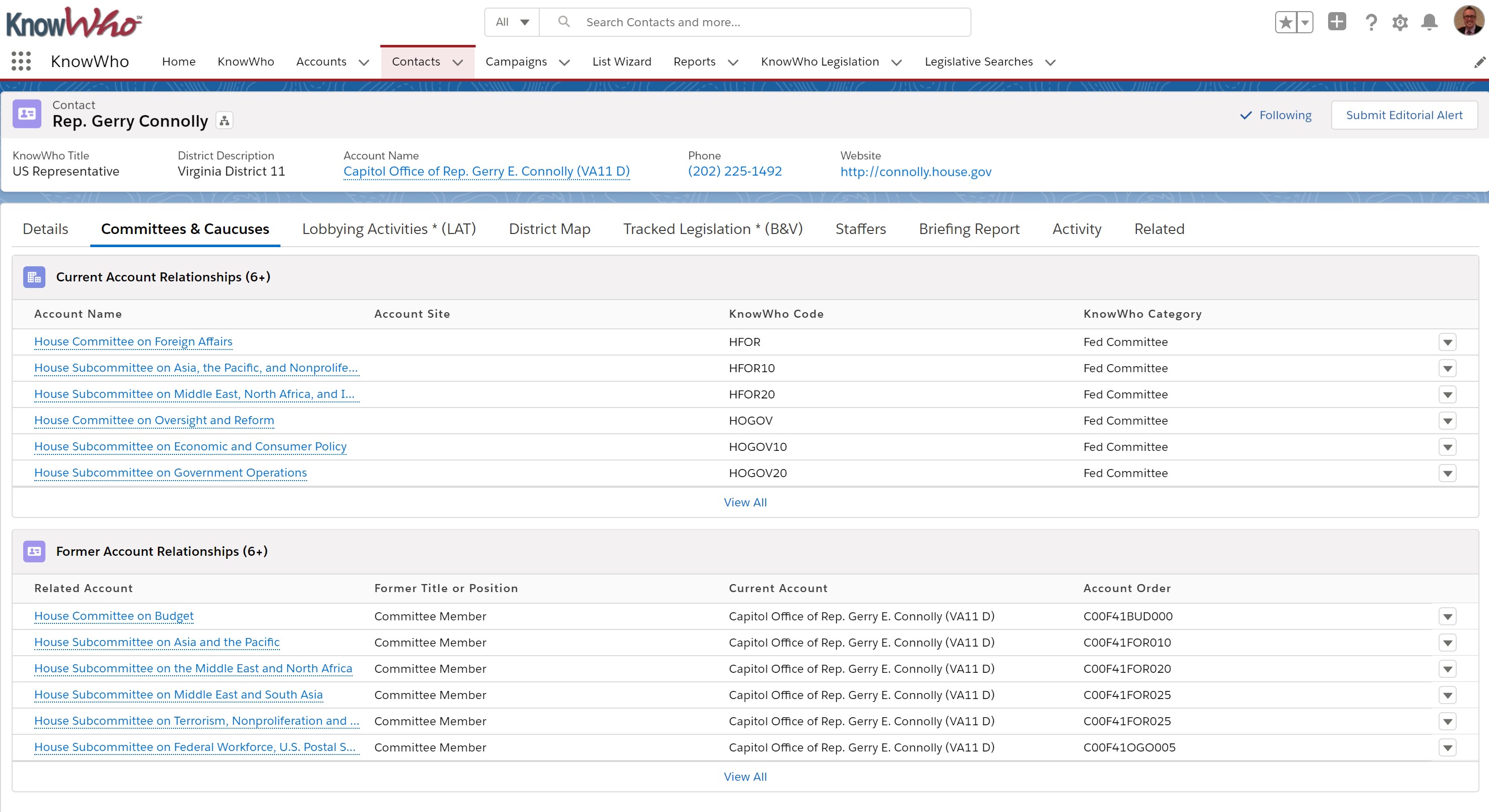Open the Notifications bell icon
Viewport: 1489px width, 812px height.
click(1429, 23)
